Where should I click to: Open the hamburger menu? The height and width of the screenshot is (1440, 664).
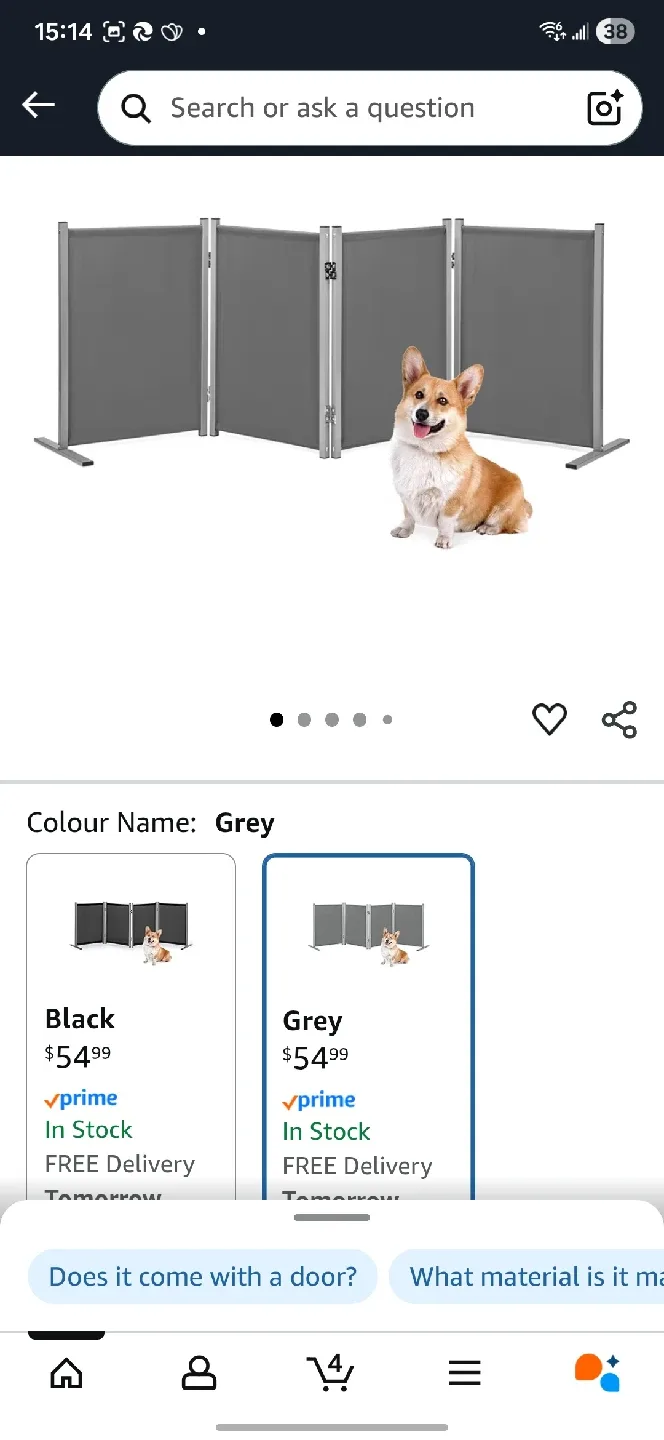click(464, 1373)
